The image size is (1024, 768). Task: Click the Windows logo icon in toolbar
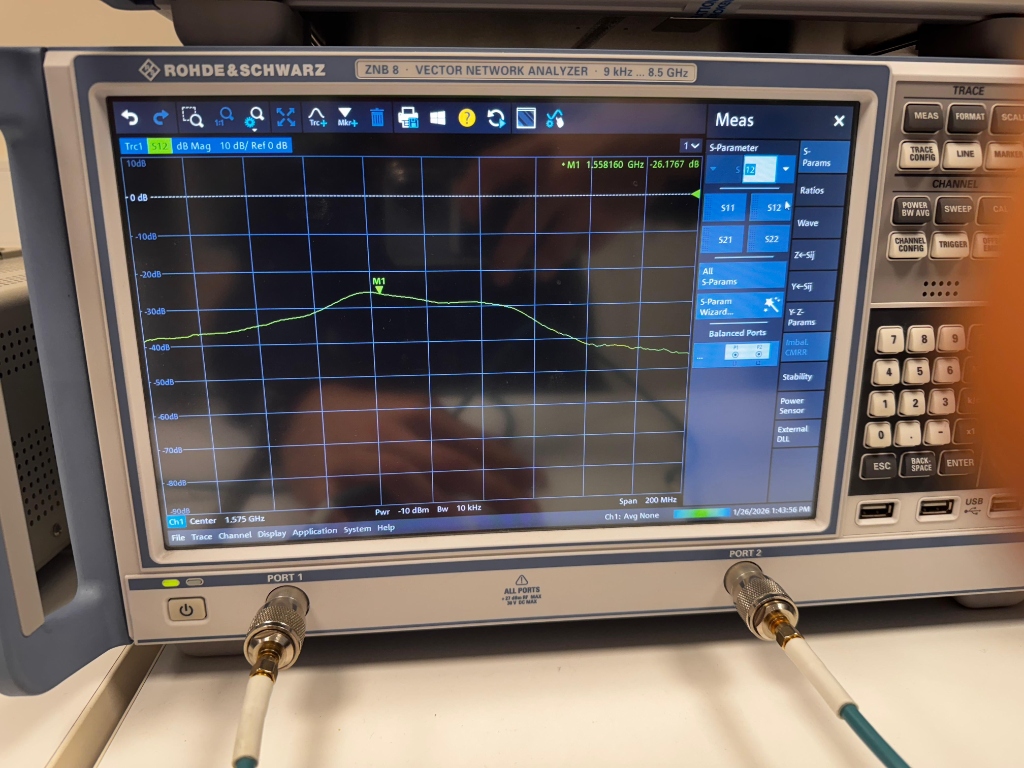(437, 118)
